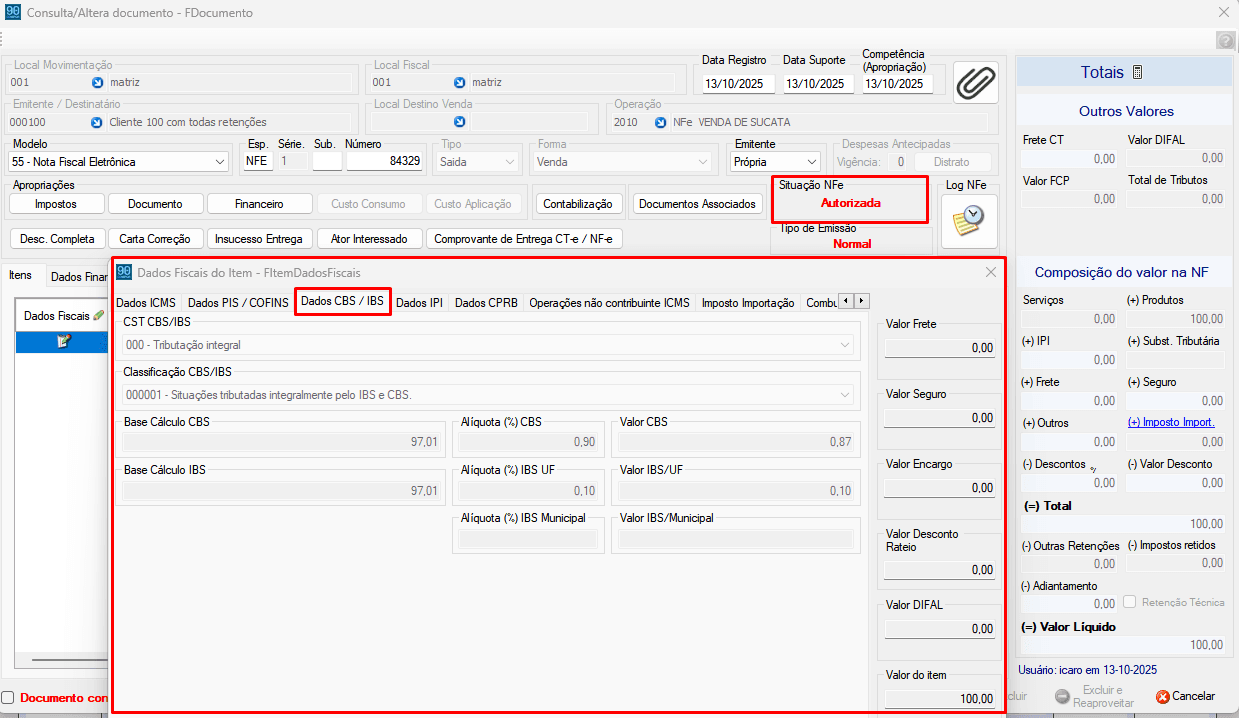The height and width of the screenshot is (718, 1239).
Task: Click the red 'Autorizada' status text
Action: (x=851, y=203)
